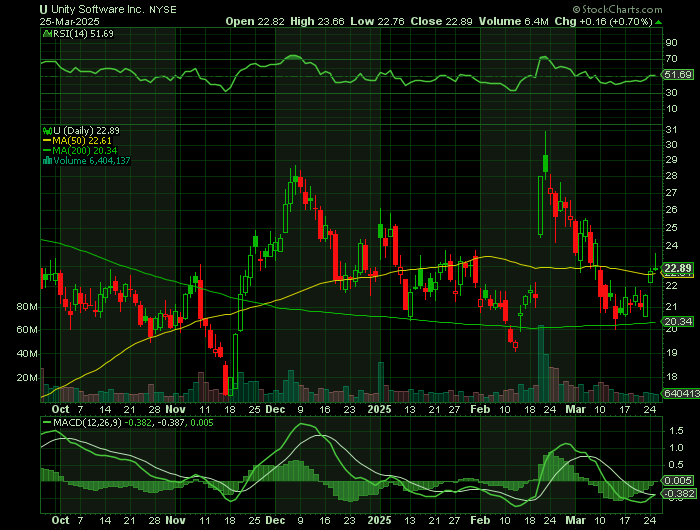Click the '25-Mar-2025' date text
This screenshot has height=530, width=700.
tap(69, 21)
